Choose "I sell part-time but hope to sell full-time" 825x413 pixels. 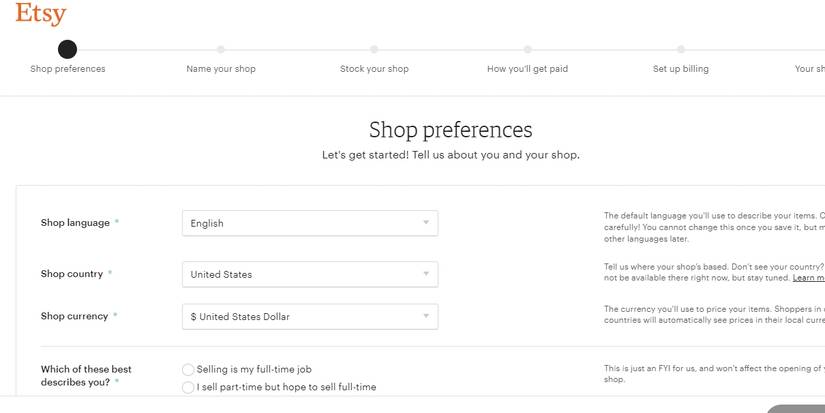(188, 387)
